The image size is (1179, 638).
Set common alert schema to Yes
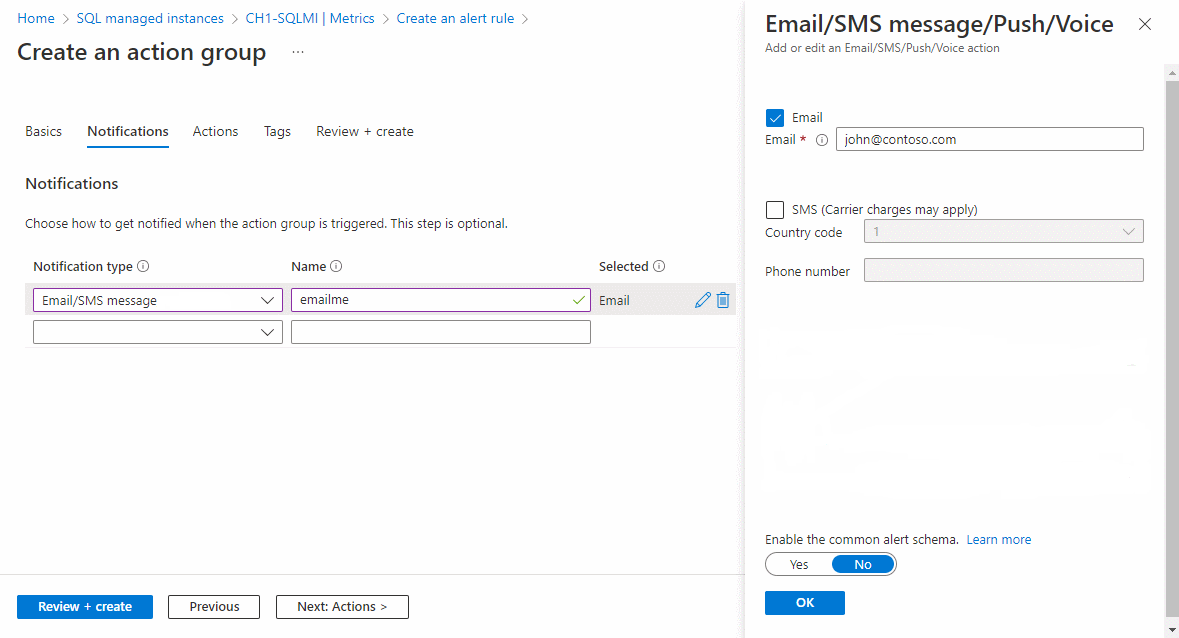pos(799,565)
